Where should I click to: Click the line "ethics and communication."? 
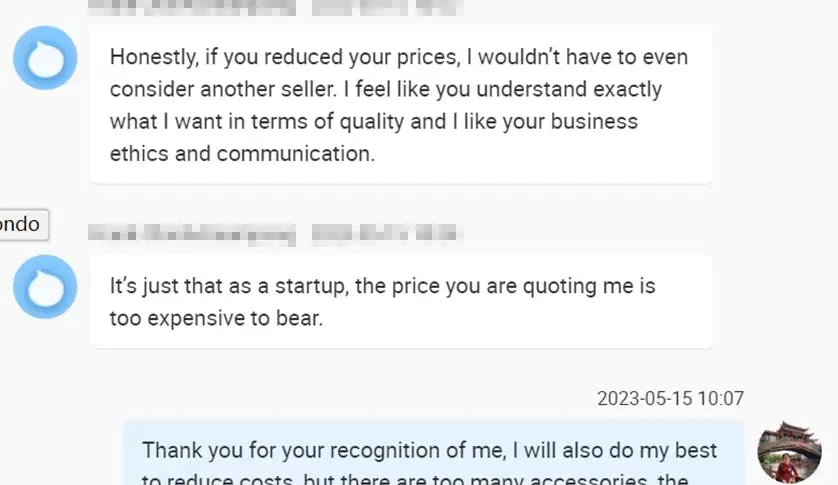pos(242,154)
